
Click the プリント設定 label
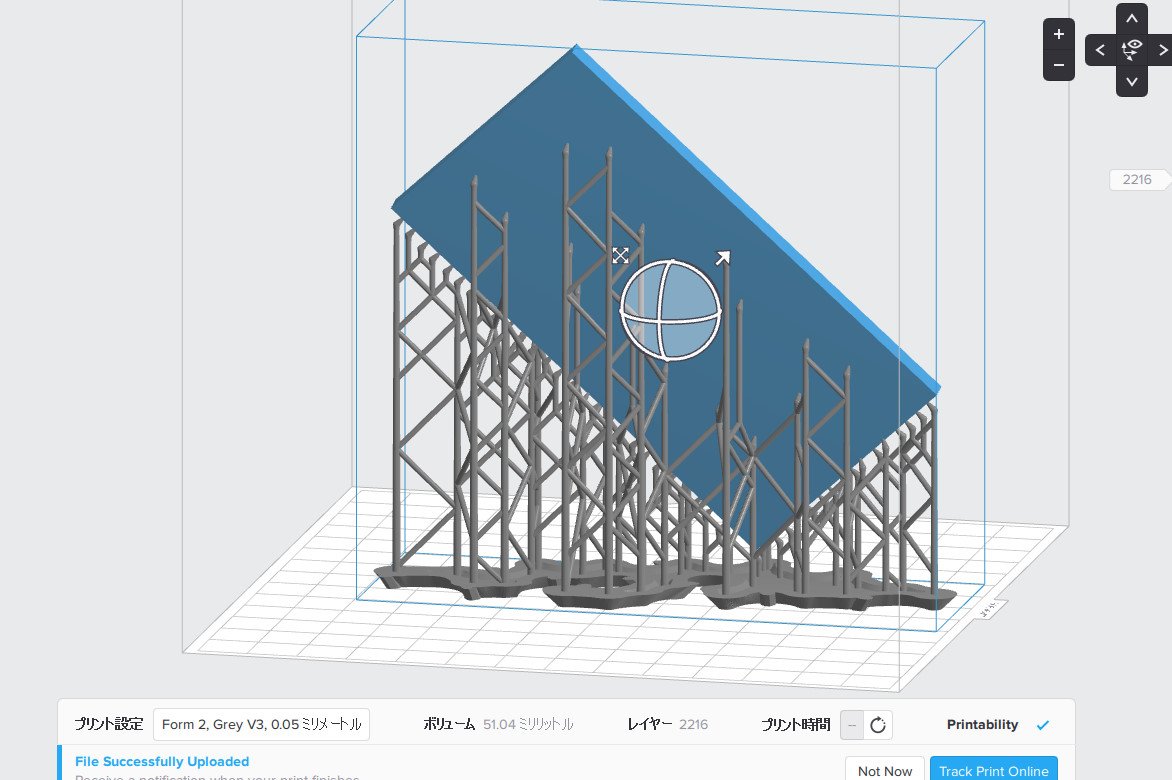[x=108, y=724]
